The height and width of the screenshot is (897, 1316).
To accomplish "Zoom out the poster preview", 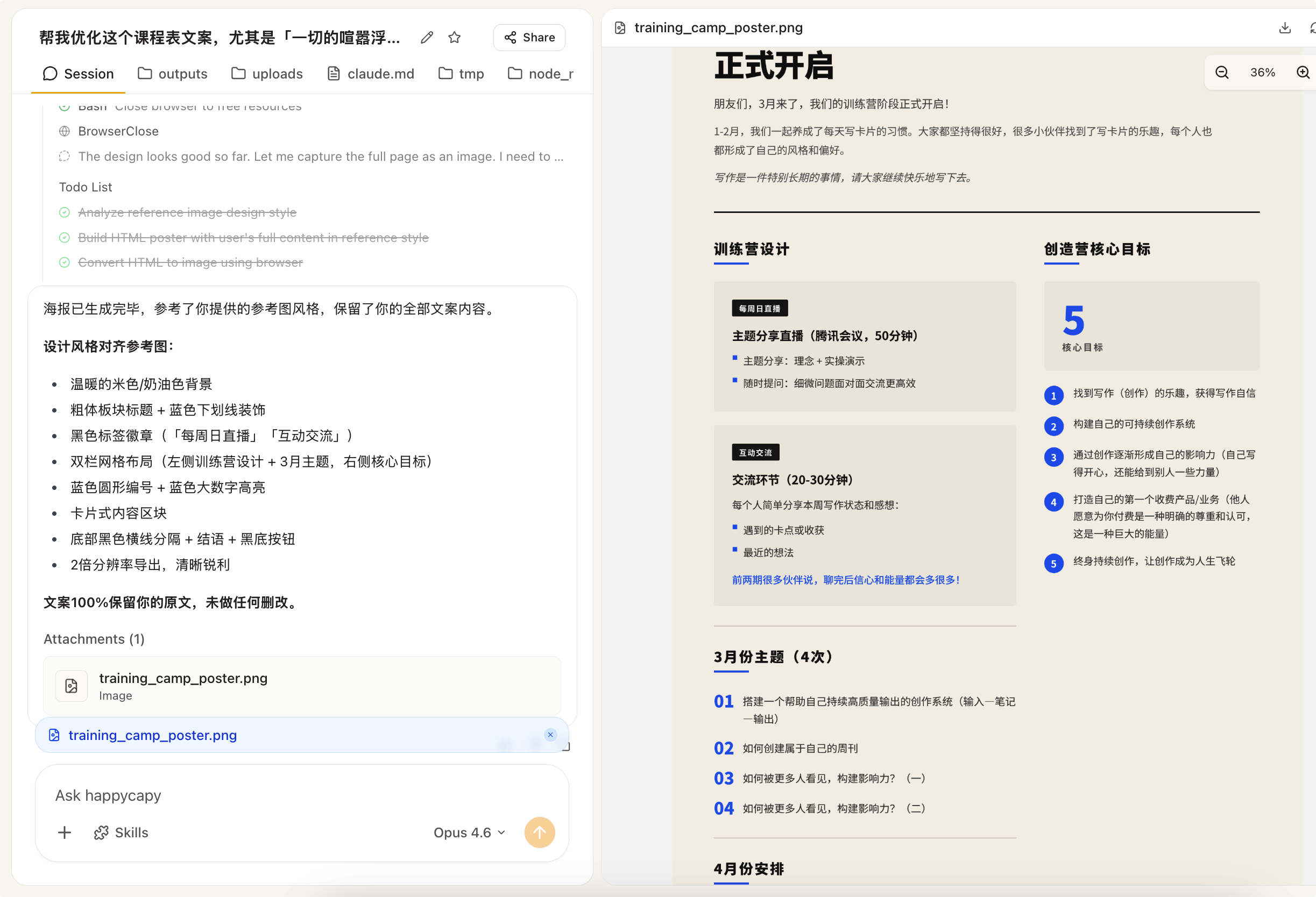I will pyautogui.click(x=1221, y=73).
